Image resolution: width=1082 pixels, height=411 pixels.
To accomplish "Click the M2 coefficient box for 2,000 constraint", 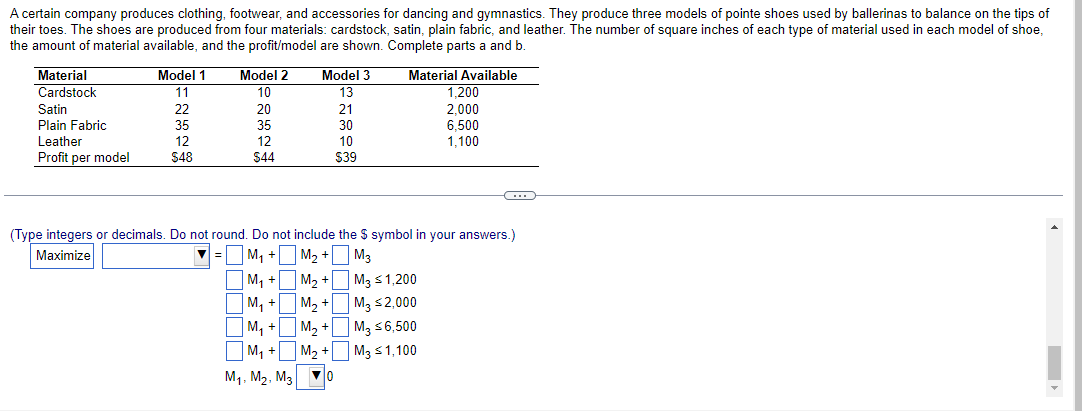I will tap(288, 303).
